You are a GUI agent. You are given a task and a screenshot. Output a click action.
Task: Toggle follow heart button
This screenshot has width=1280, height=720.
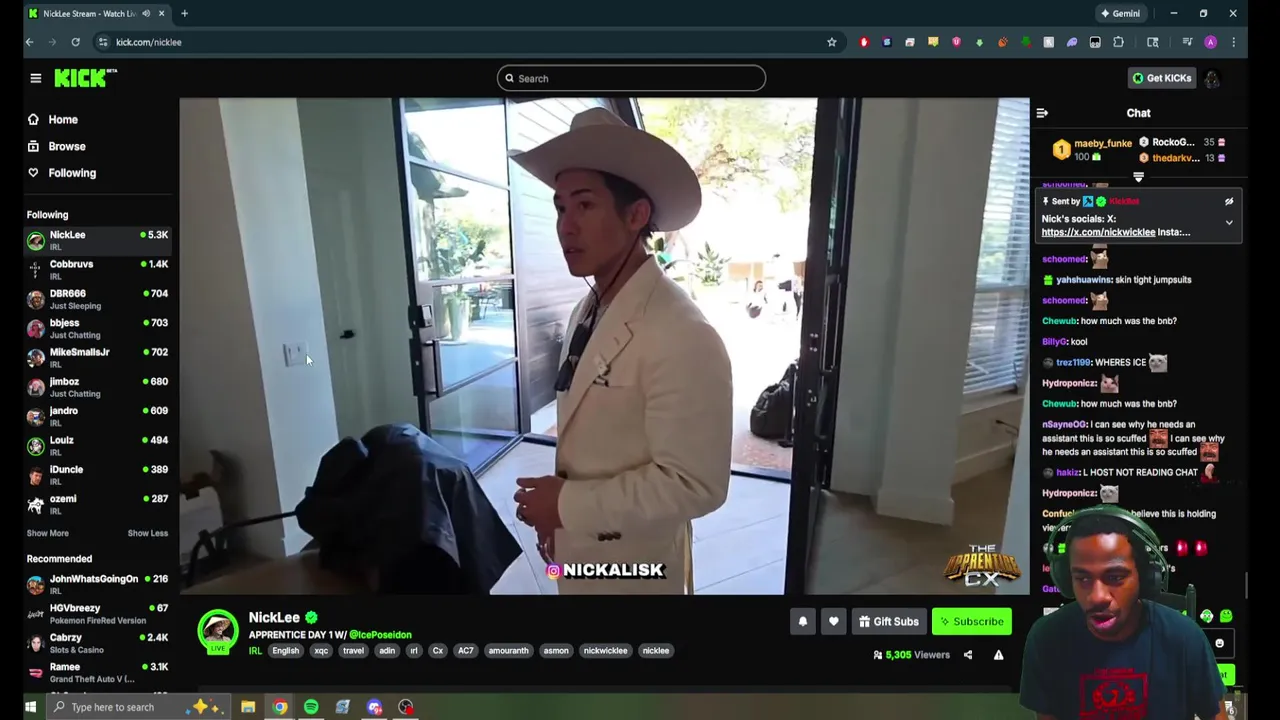click(833, 622)
